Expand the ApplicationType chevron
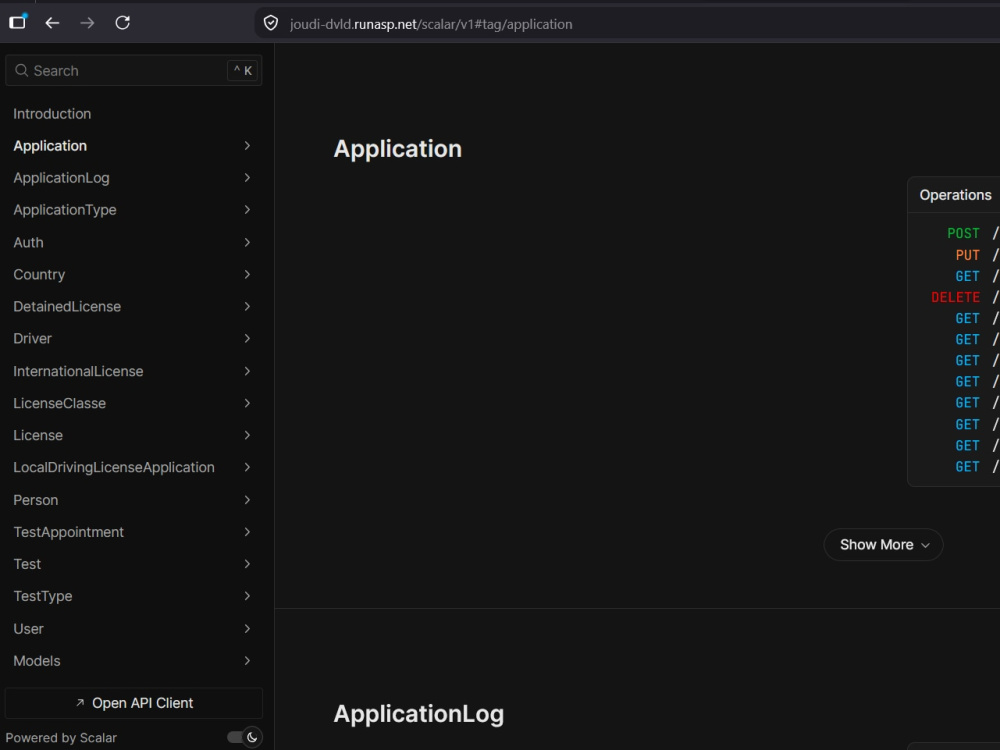Image resolution: width=1000 pixels, height=750 pixels. (247, 210)
